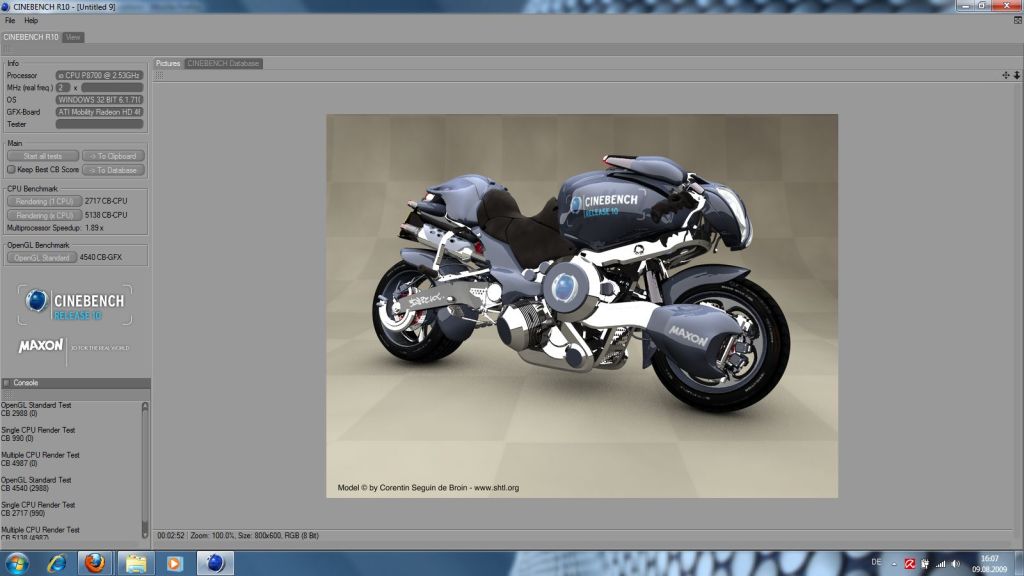Click the rendered motorcycle picture
Screen dimensions: 1024x576
click(582, 306)
